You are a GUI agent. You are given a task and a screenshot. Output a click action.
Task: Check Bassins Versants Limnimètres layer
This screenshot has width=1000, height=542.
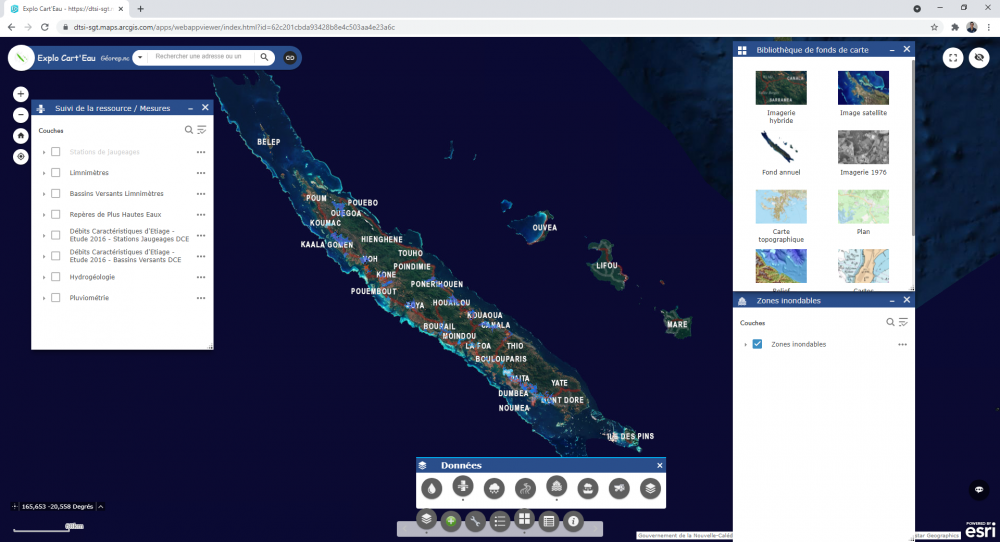click(x=55, y=194)
